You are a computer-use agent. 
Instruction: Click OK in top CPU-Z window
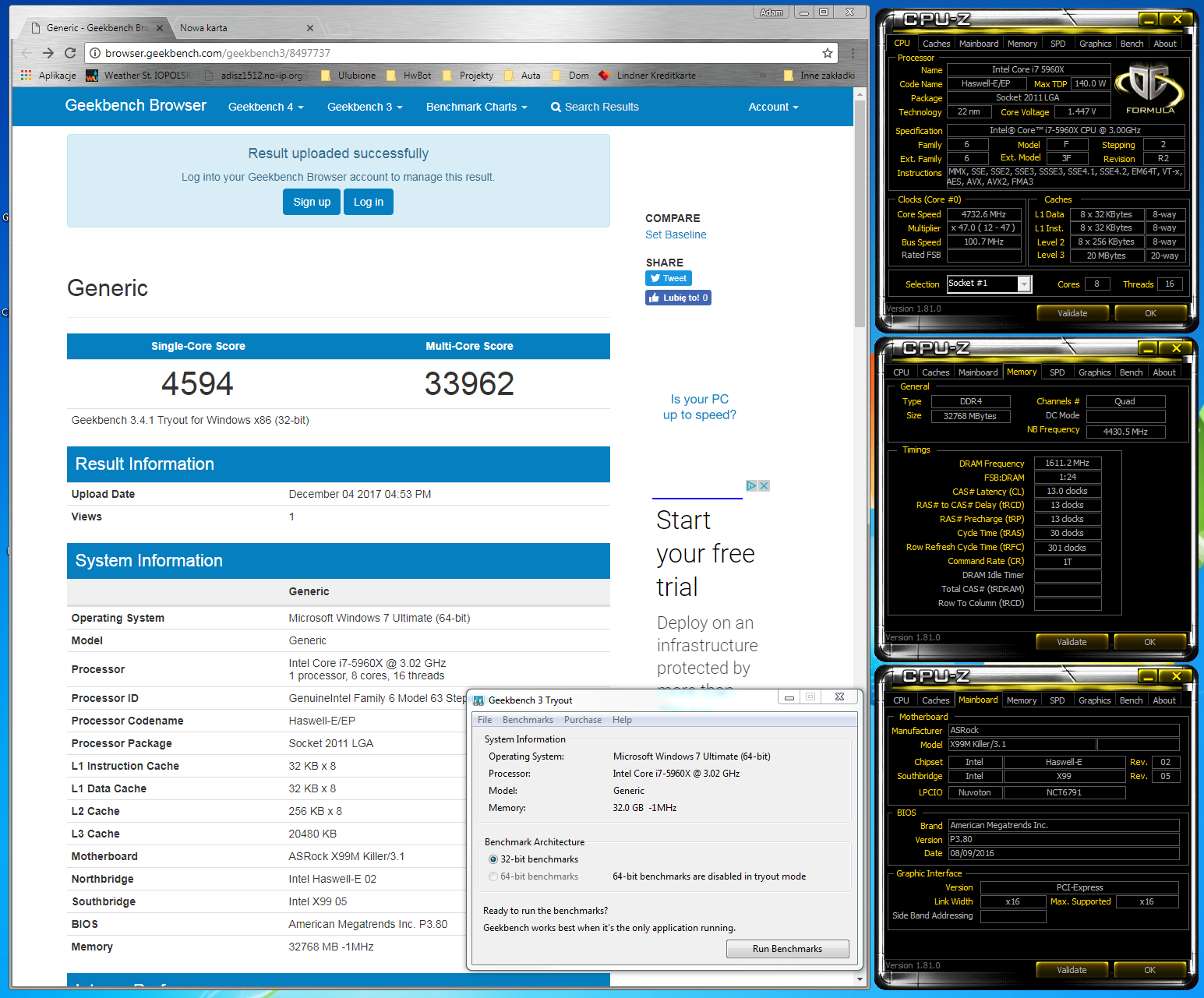tap(1150, 313)
